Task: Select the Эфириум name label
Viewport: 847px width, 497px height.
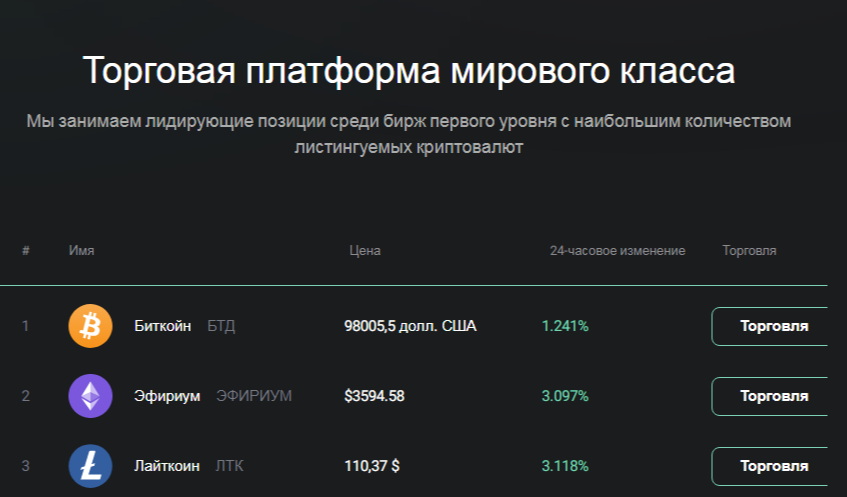Action: pos(167,396)
